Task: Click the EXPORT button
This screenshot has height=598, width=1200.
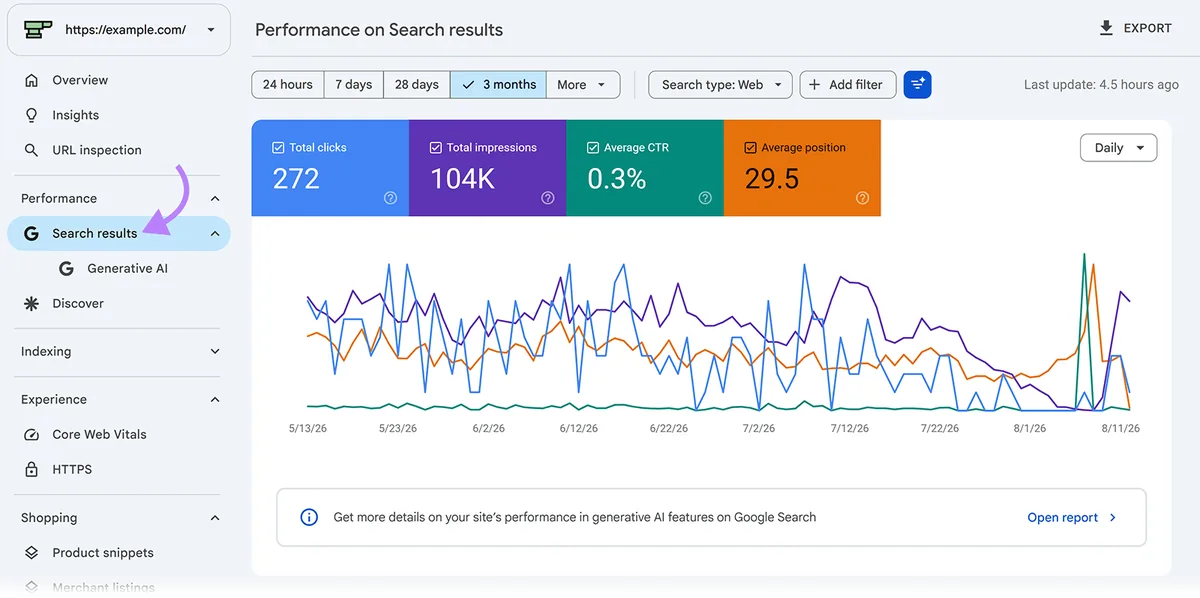Action: tap(1135, 28)
